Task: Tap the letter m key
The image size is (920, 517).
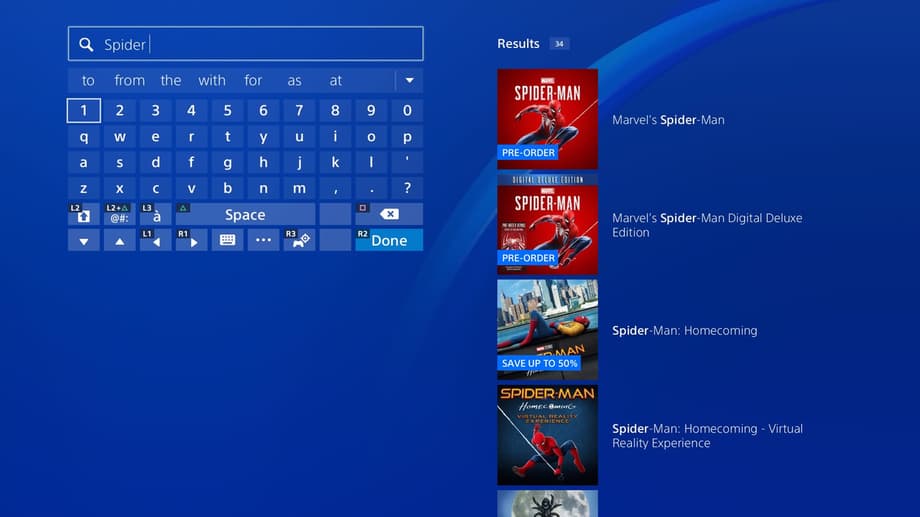Action: [299, 188]
